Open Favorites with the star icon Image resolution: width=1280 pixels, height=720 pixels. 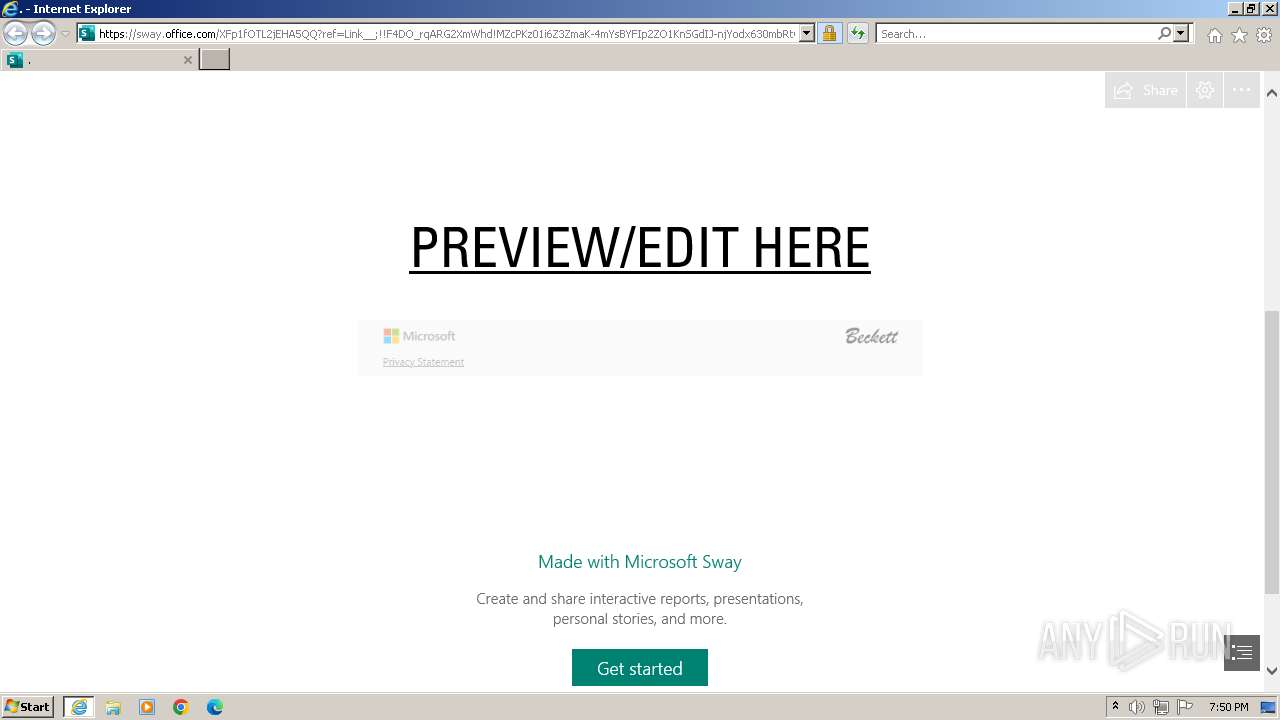point(1239,35)
